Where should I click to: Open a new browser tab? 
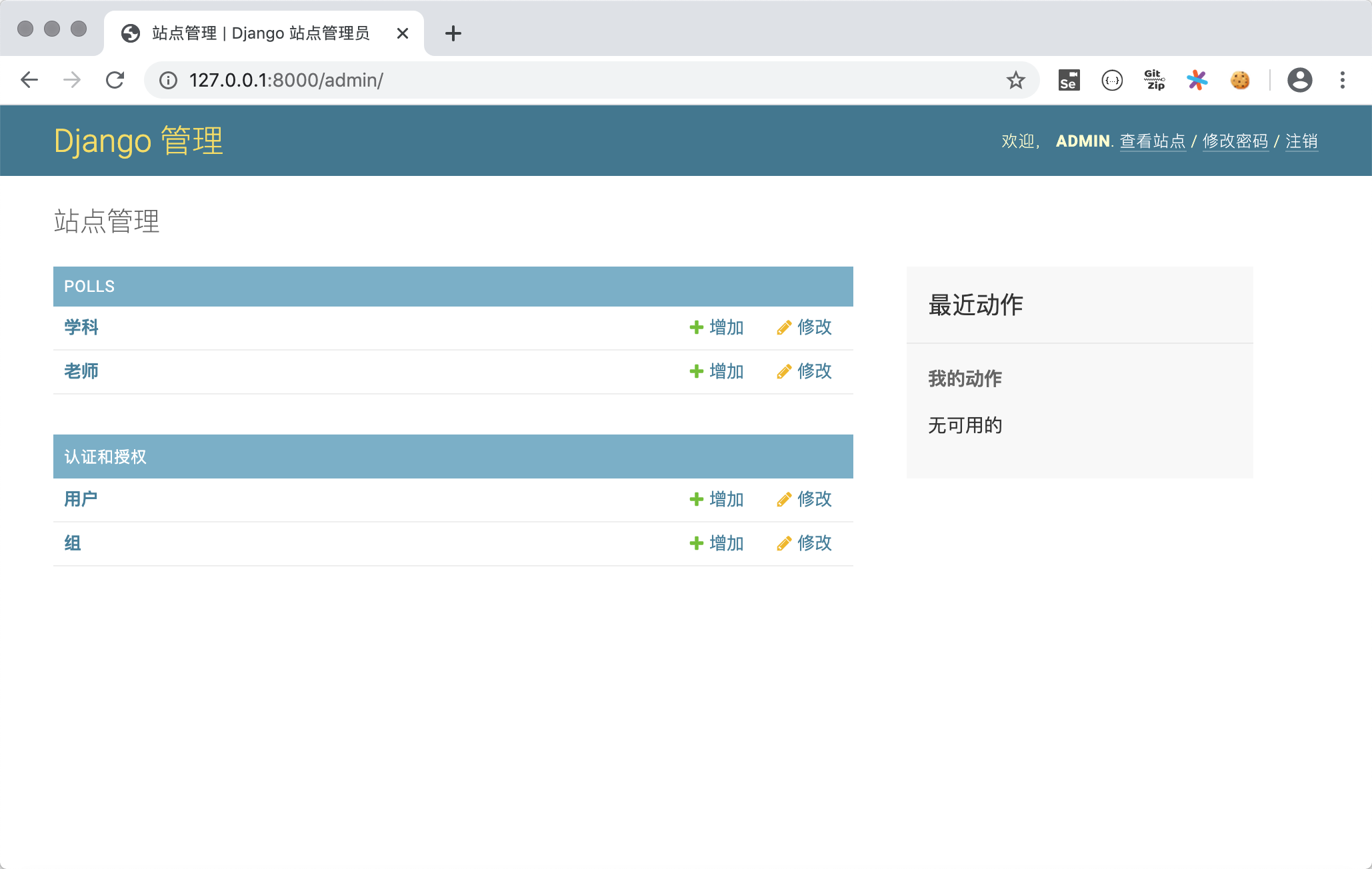453,33
